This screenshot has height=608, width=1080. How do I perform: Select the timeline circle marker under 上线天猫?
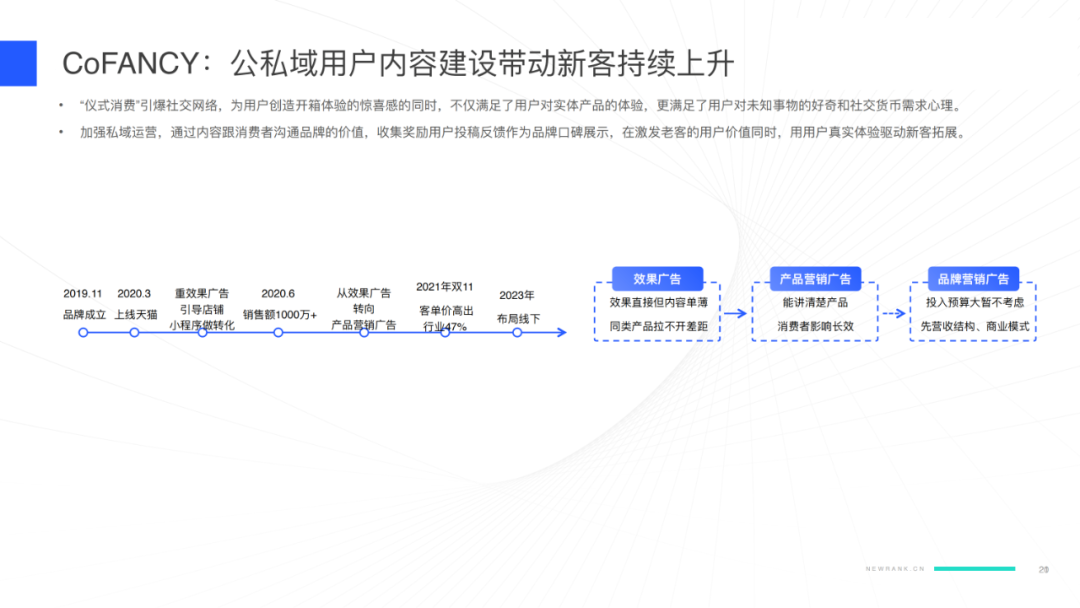[x=134, y=333]
